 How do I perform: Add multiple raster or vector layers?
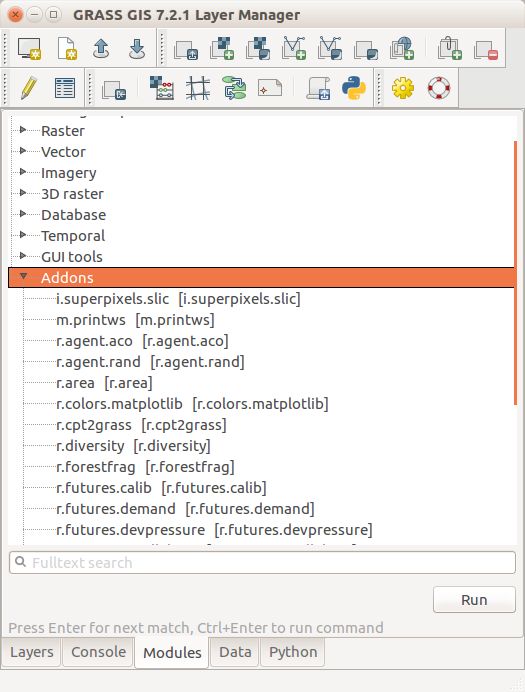point(186,49)
